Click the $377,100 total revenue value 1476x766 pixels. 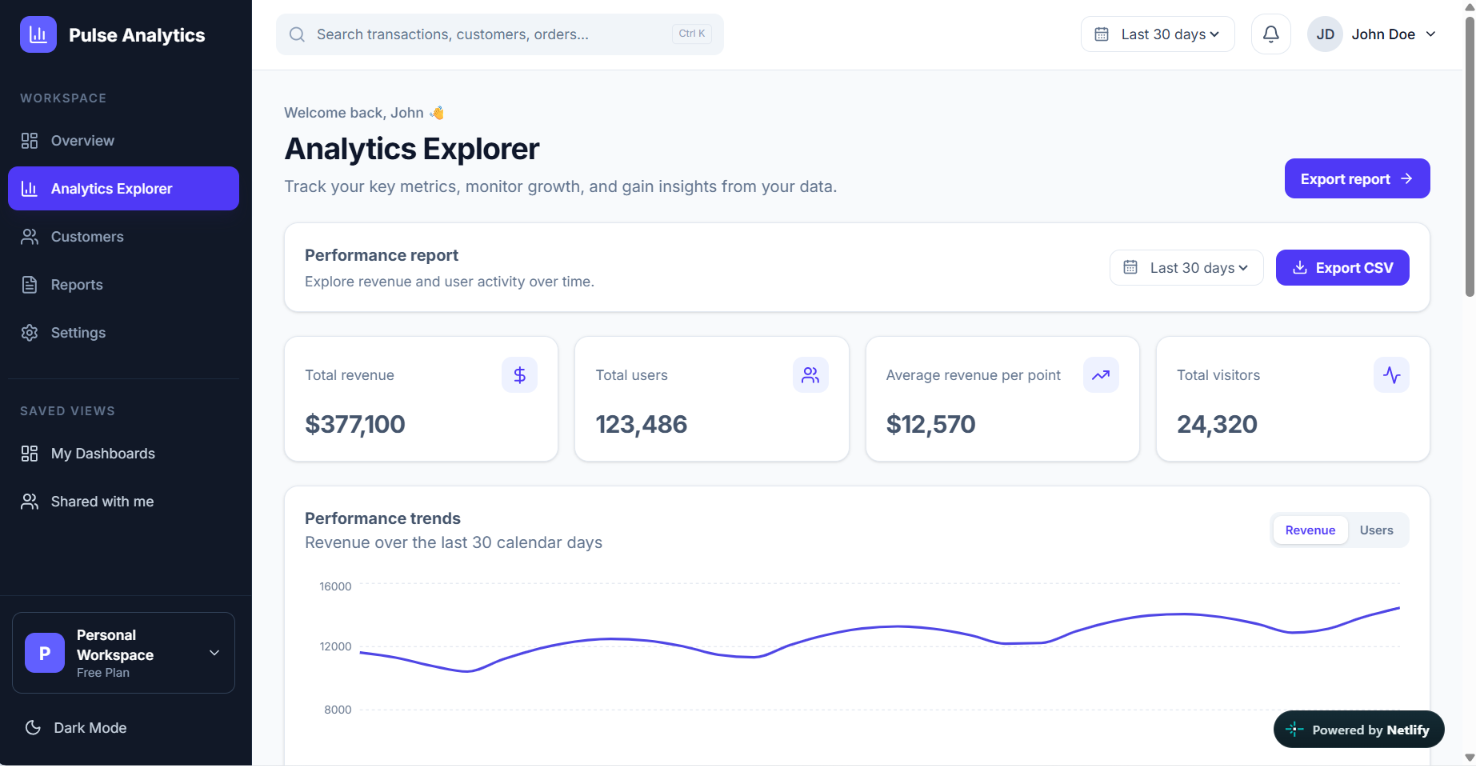pos(355,424)
